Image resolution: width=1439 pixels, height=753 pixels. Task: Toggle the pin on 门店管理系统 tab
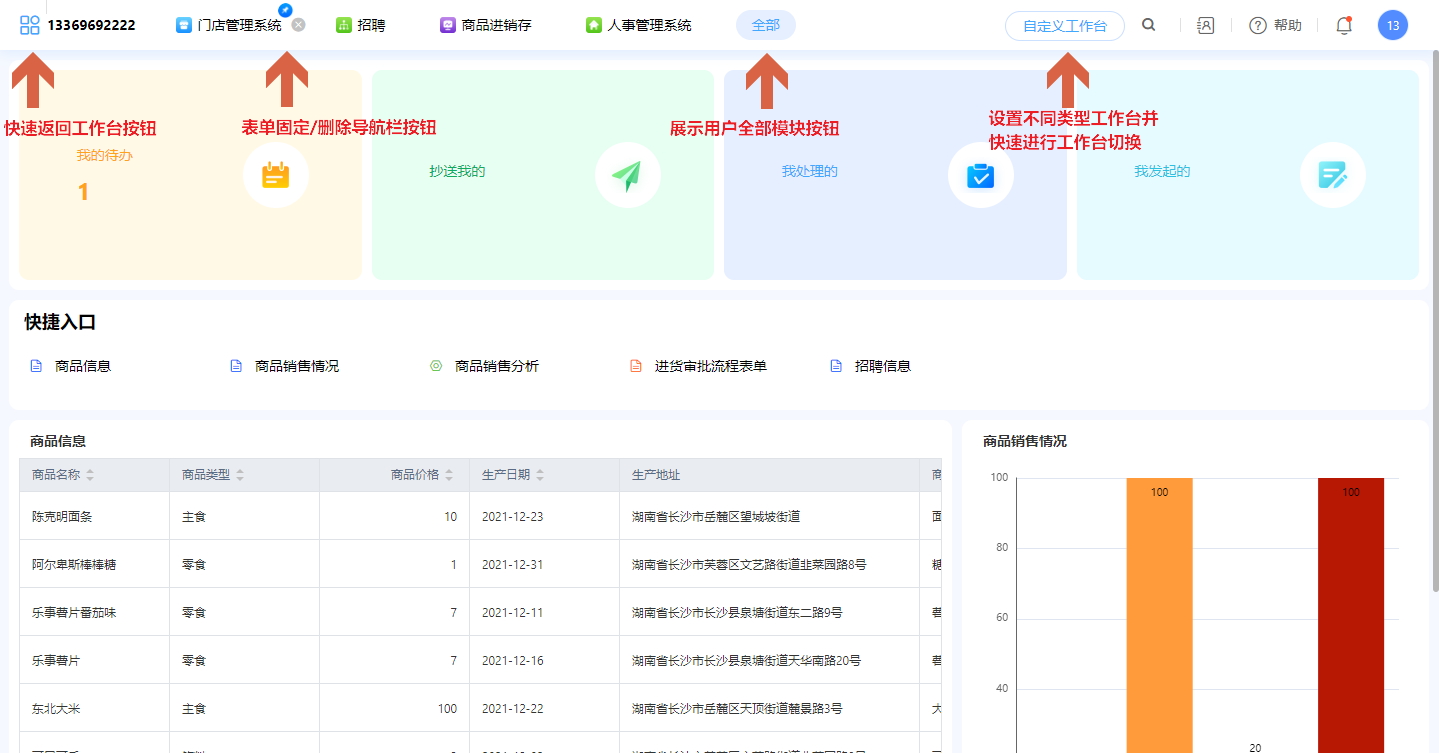point(285,9)
